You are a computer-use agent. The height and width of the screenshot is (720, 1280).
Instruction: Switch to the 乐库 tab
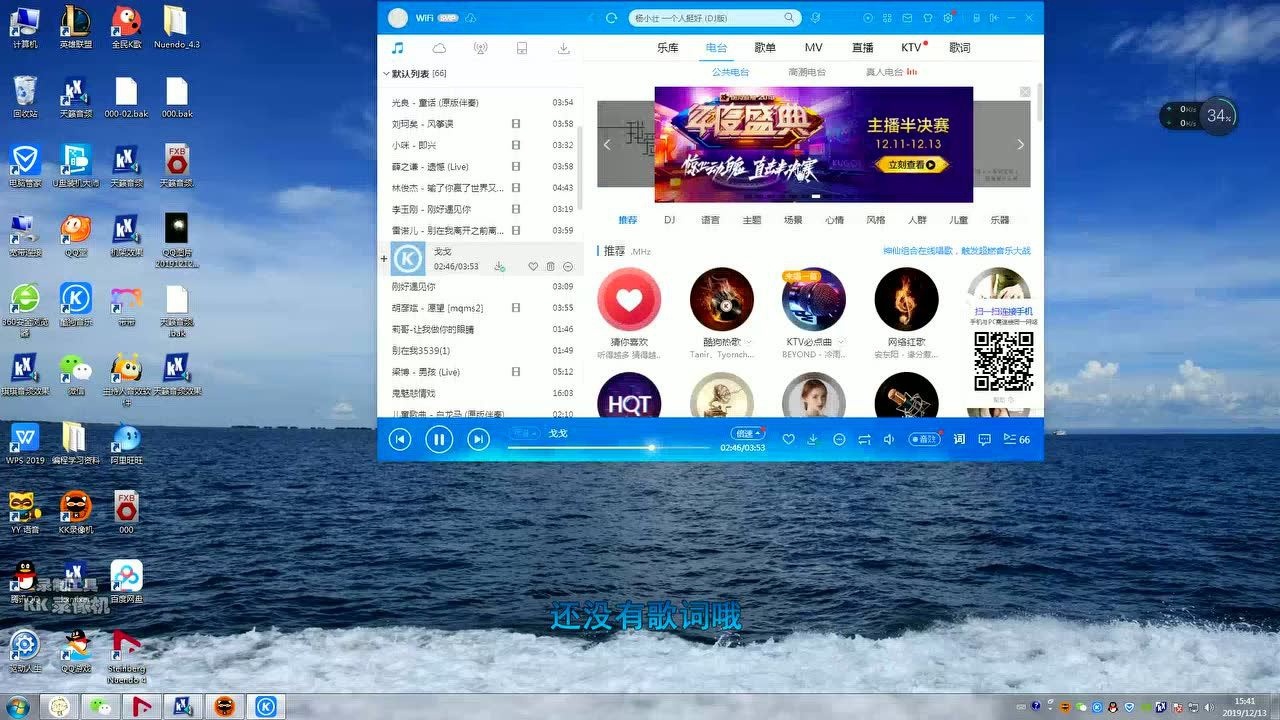point(666,47)
